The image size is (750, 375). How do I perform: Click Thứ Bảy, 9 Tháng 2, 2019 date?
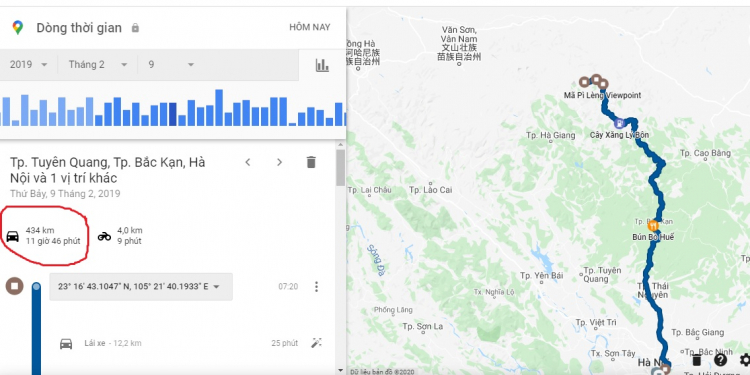pos(65,194)
